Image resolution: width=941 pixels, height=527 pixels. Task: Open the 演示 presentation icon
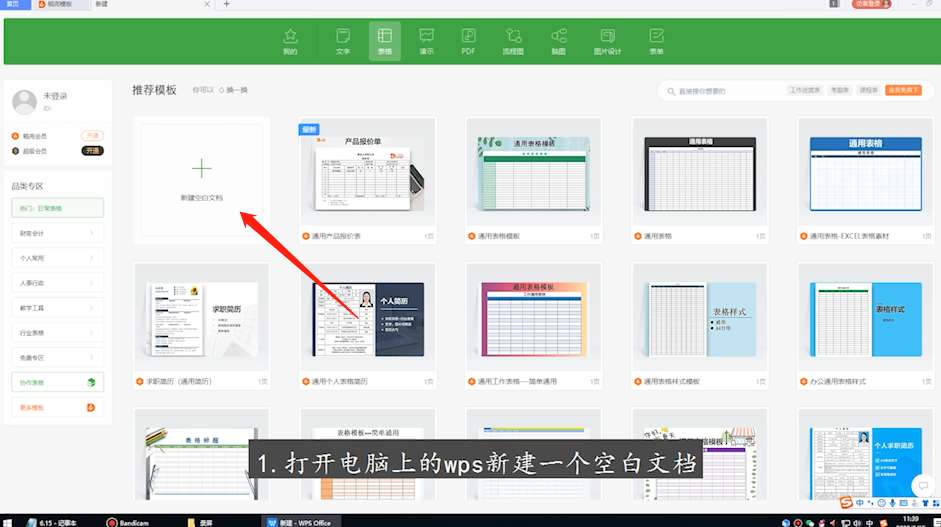click(x=426, y=40)
